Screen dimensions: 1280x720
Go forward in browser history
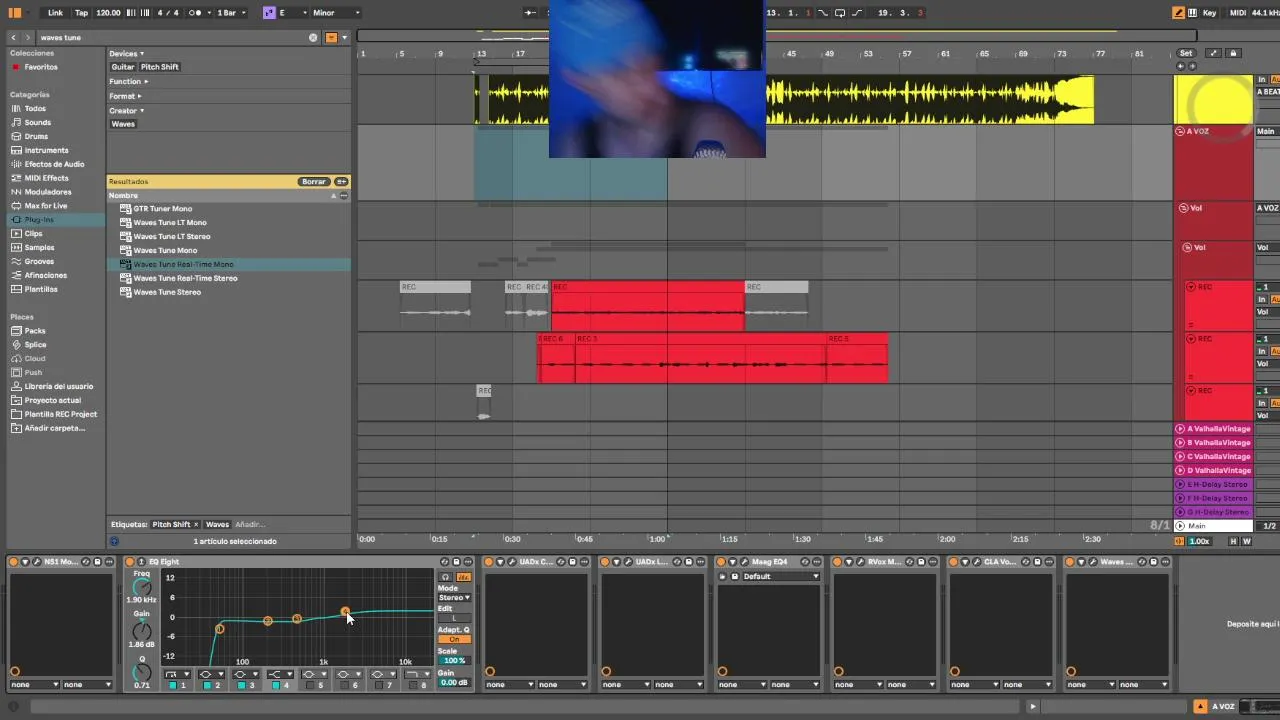coord(27,37)
